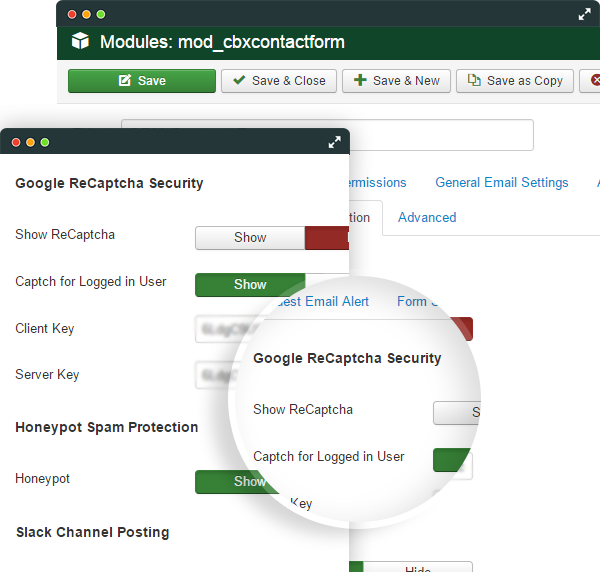Click the Show ReCaptcha label in front window
600x572 pixels.
coord(65,235)
